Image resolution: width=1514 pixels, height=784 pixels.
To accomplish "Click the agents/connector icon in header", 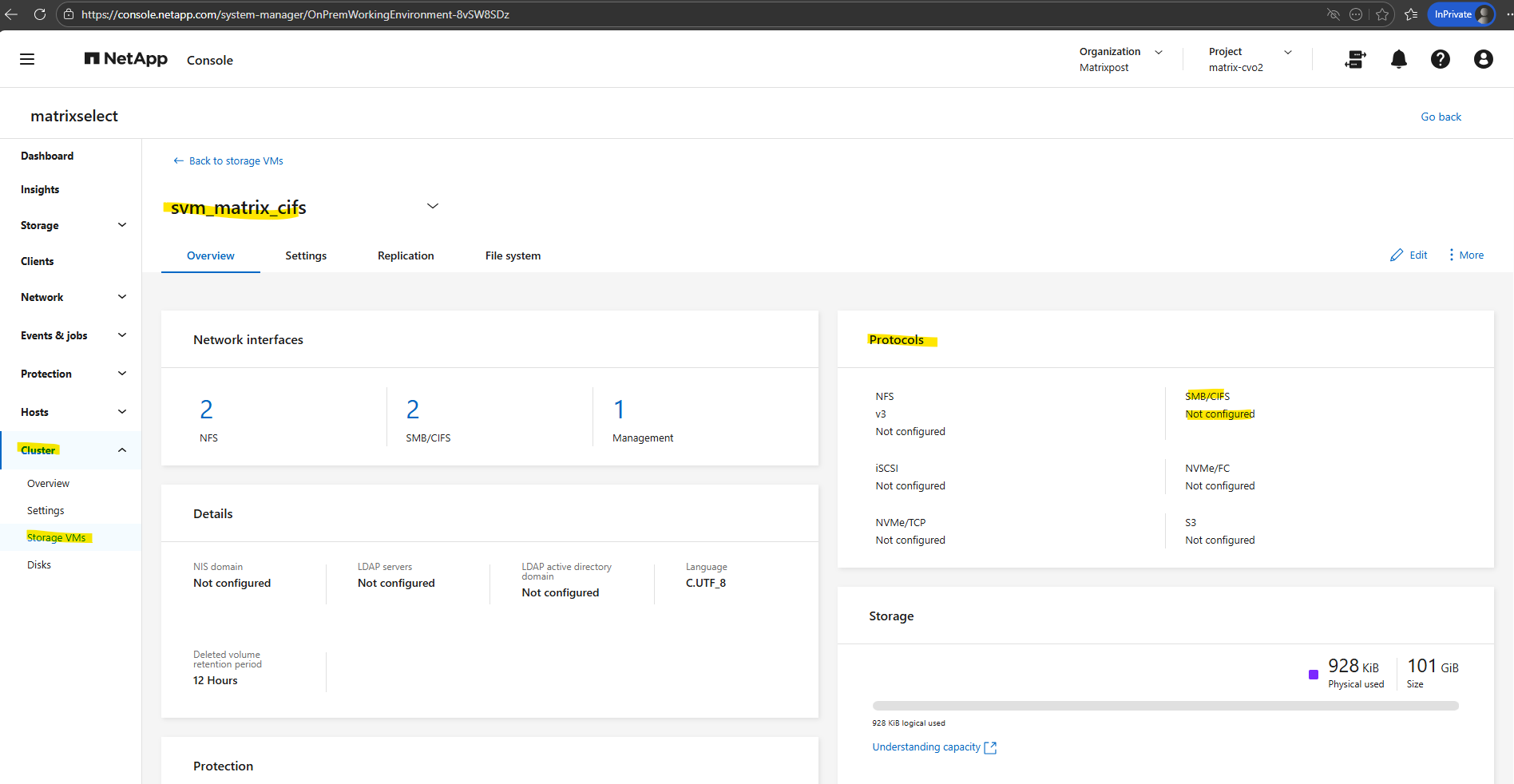I will click(x=1355, y=59).
